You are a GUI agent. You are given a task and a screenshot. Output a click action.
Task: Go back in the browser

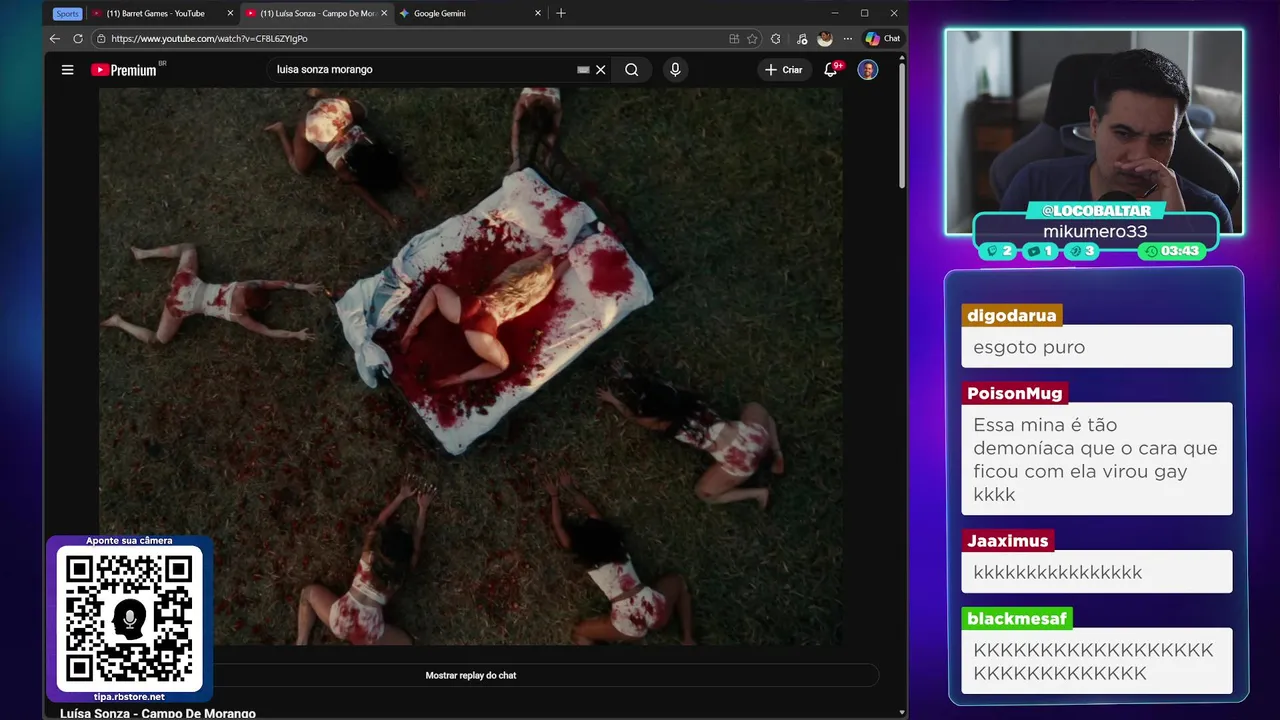point(55,39)
